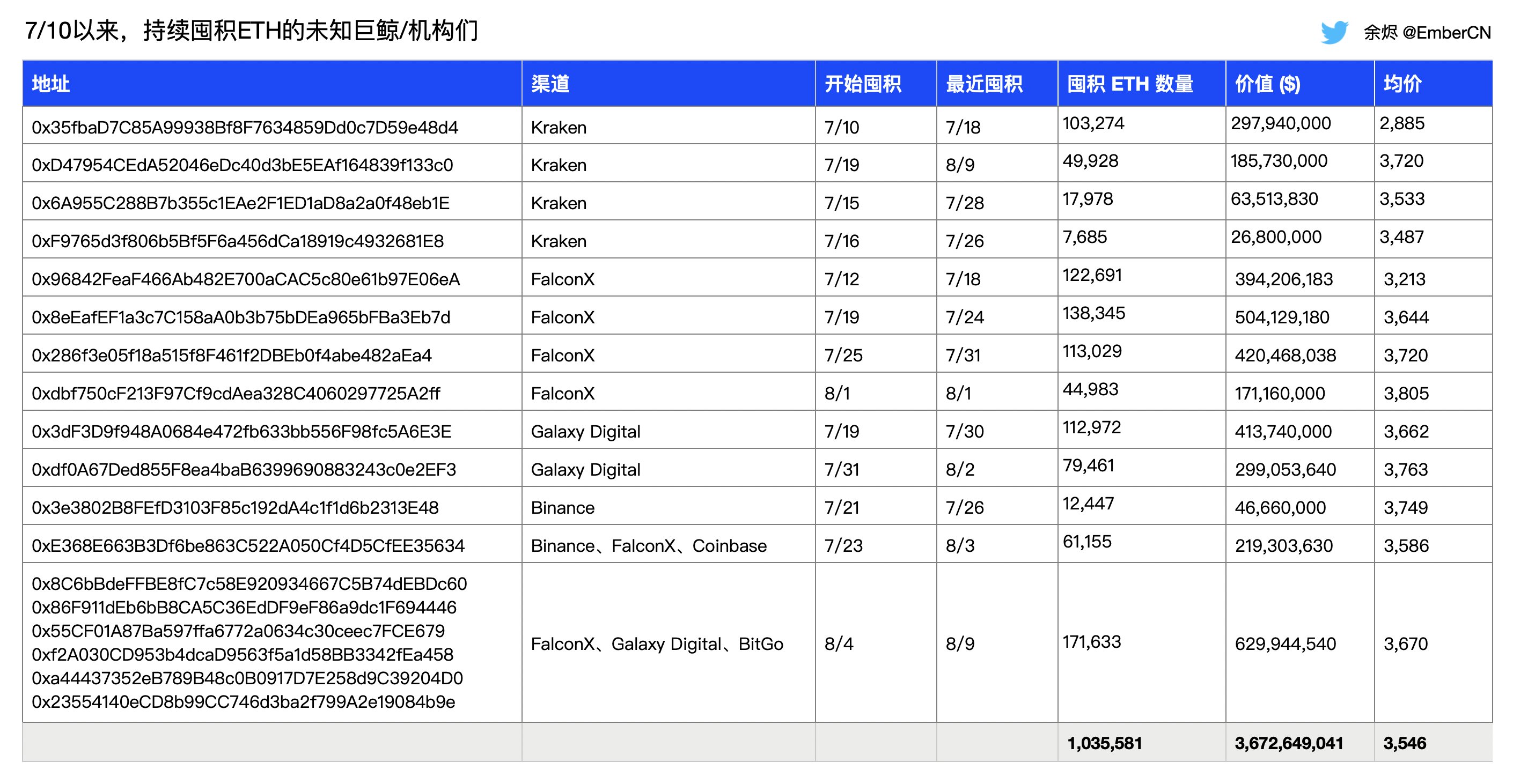Click the Binance、FalconX、Coinbase channel cell
The width and height of the screenshot is (1513, 784).
(649, 546)
